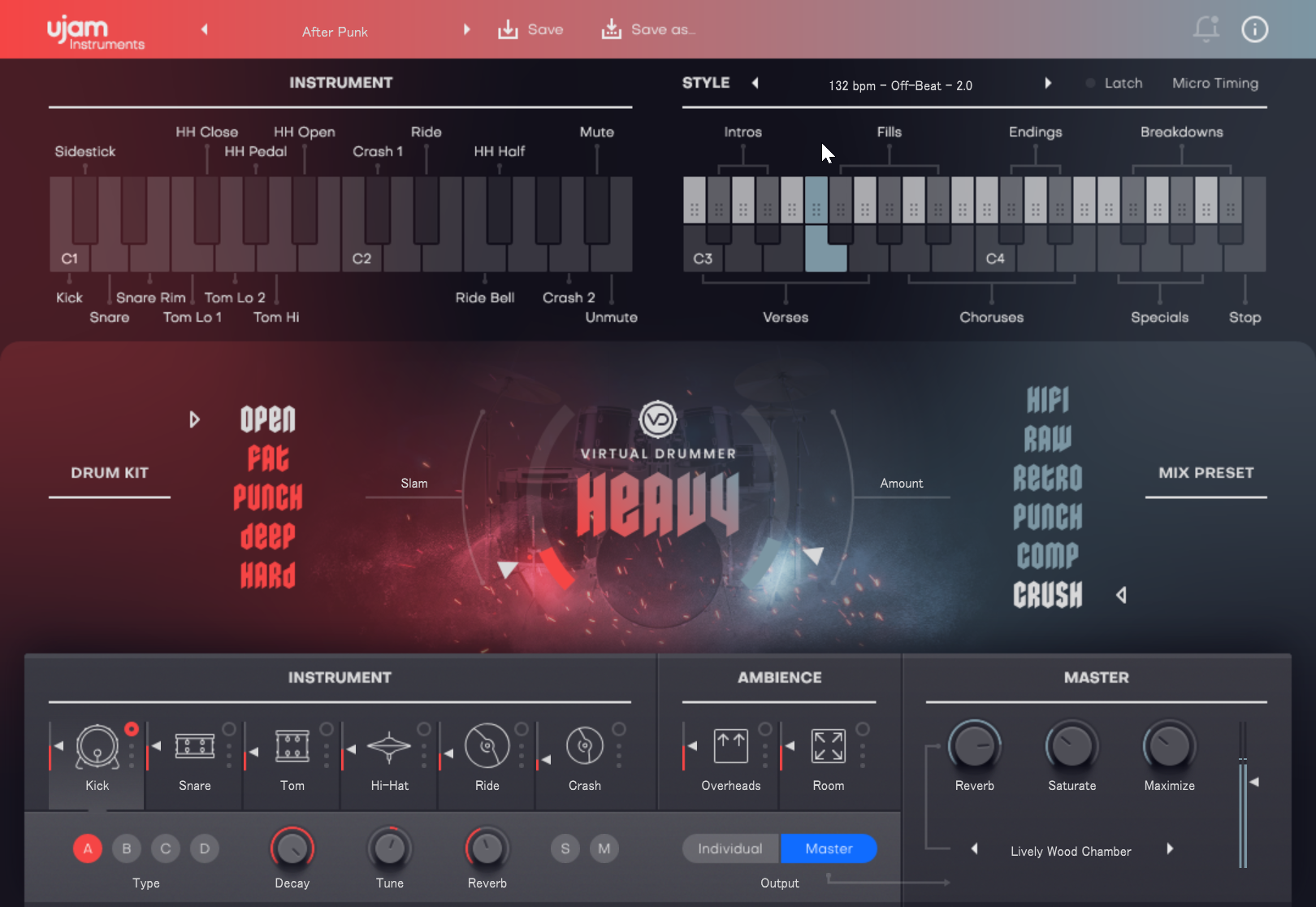Screen dimensions: 1316x907
Task: Click the instrument Reverb knob
Action: [487, 848]
